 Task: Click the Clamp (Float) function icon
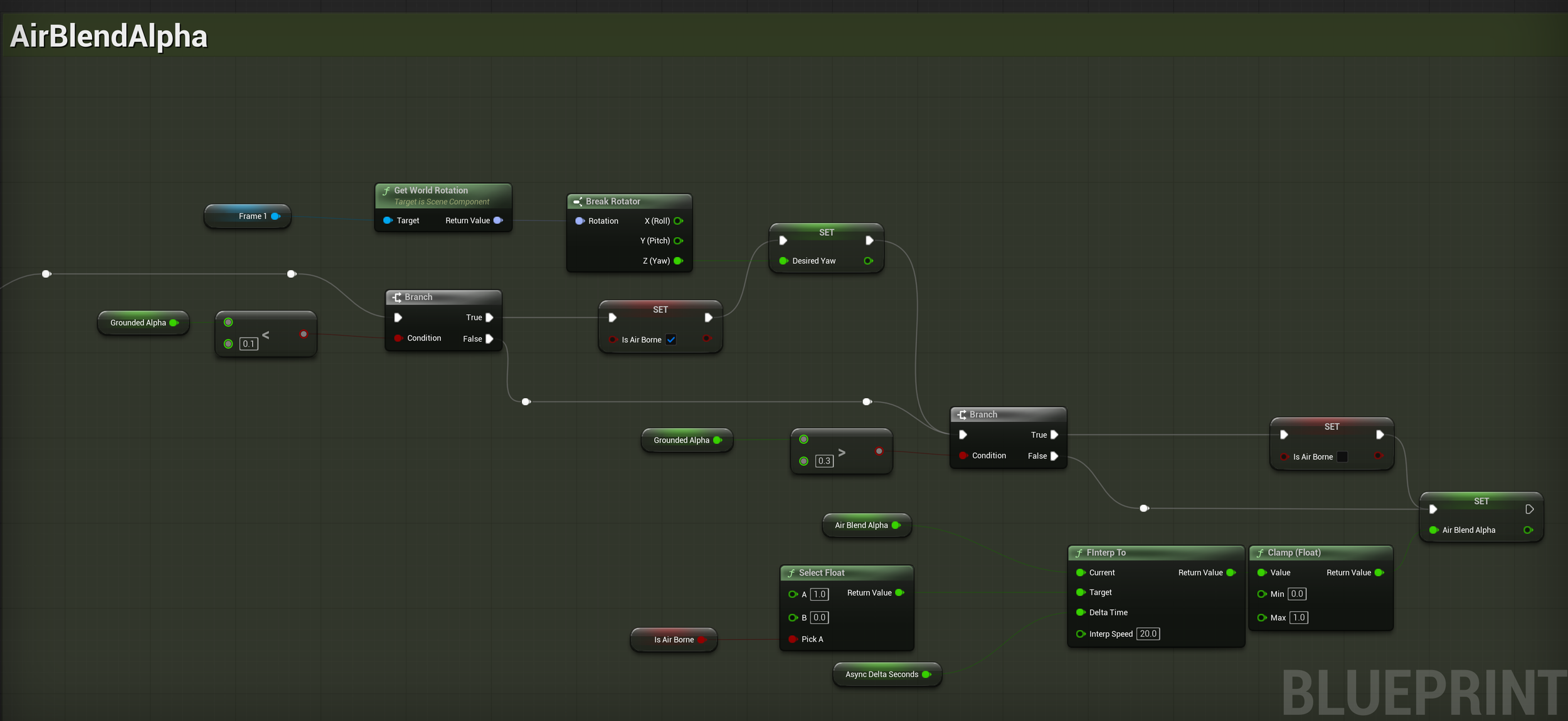[x=1260, y=553]
